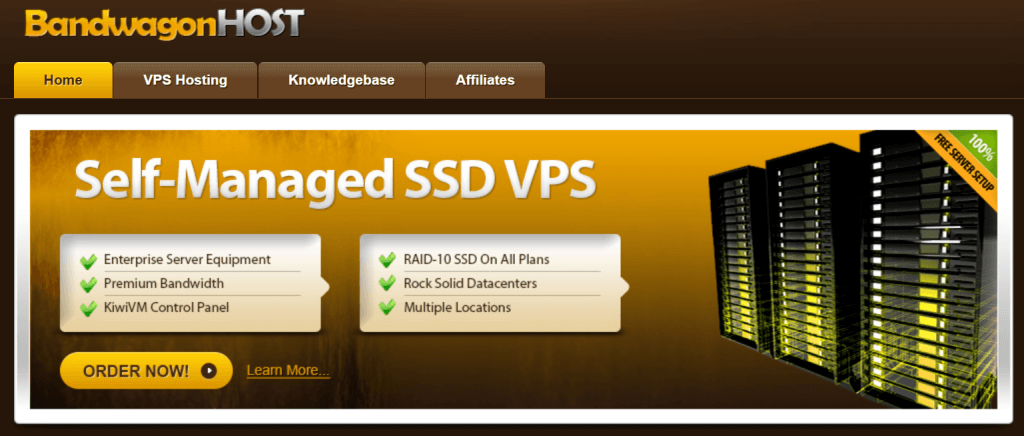Click the Multiple Locations feature text
Viewport: 1024px width, 436px height.
pyautogui.click(x=457, y=307)
